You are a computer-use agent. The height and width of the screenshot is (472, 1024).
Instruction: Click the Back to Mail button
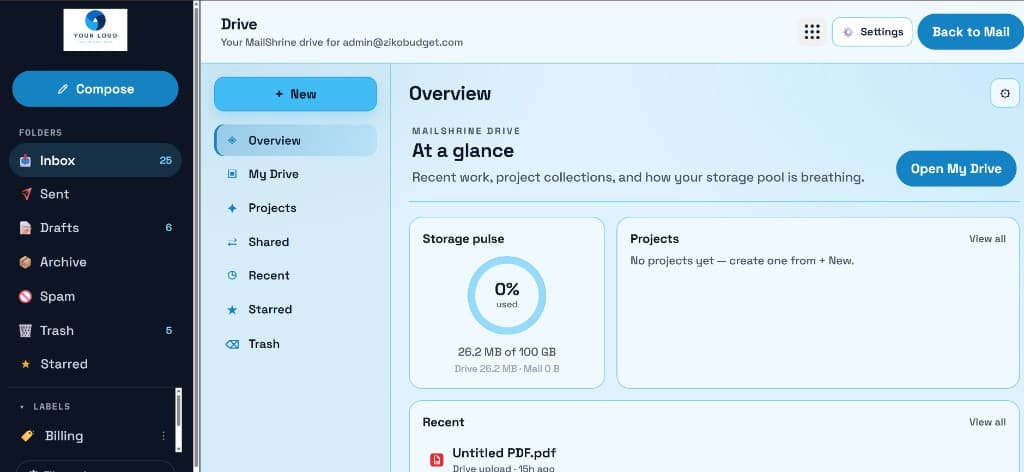970,32
